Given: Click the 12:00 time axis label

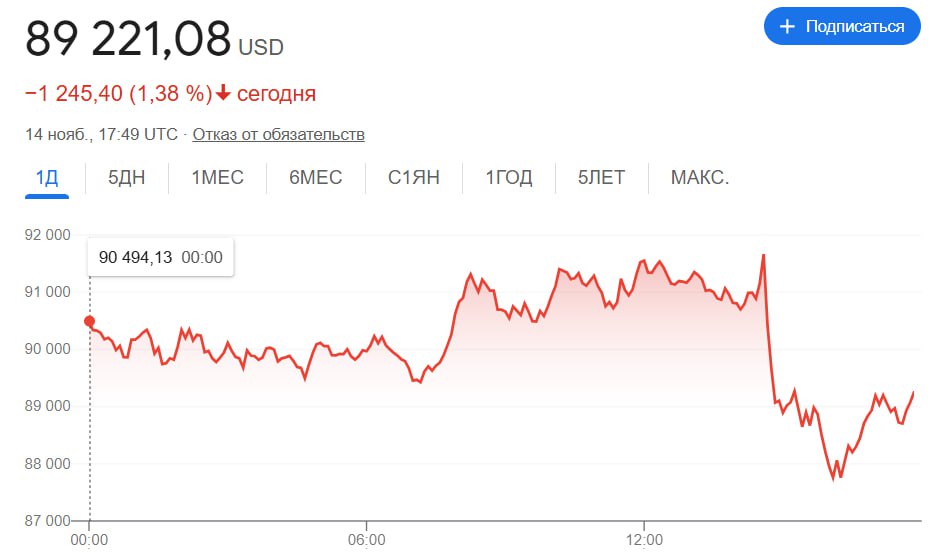Looking at the screenshot, I should (644, 540).
